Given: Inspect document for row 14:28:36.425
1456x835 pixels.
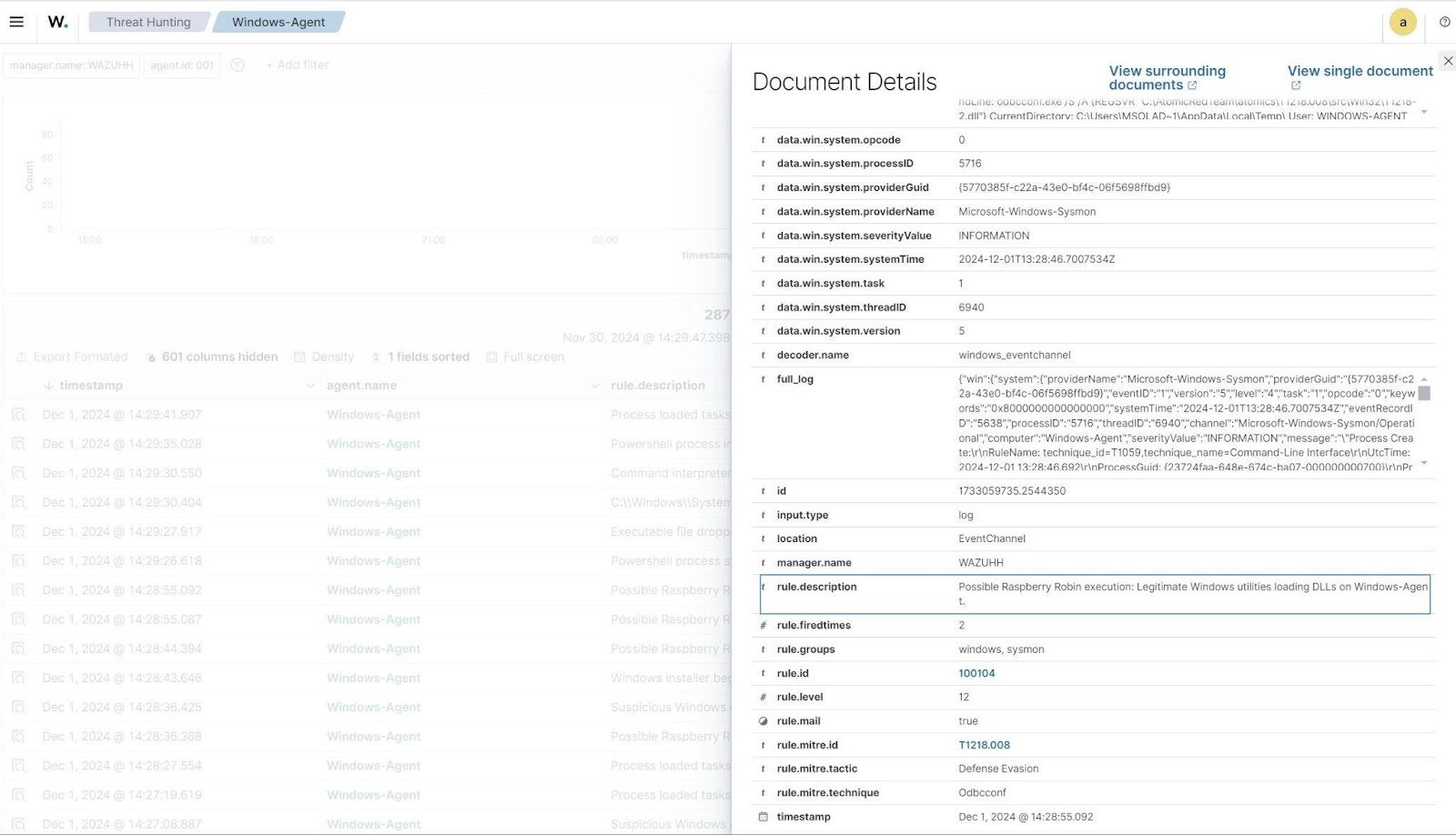Looking at the screenshot, I should click(18, 707).
